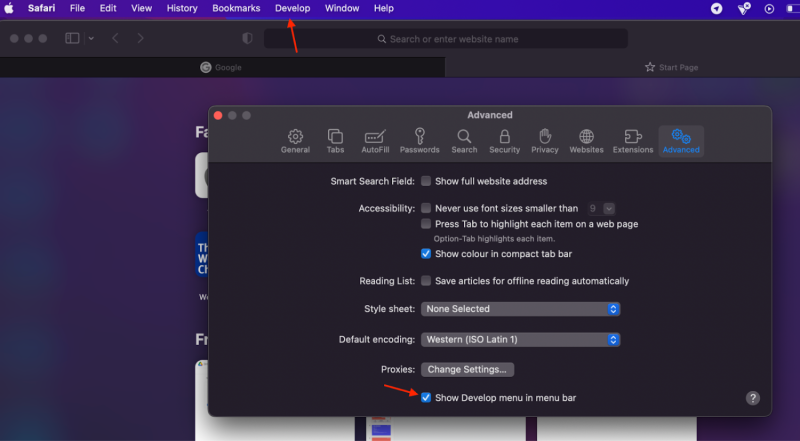Uncheck Show Develop menu in menu bar

pyautogui.click(x=426, y=398)
